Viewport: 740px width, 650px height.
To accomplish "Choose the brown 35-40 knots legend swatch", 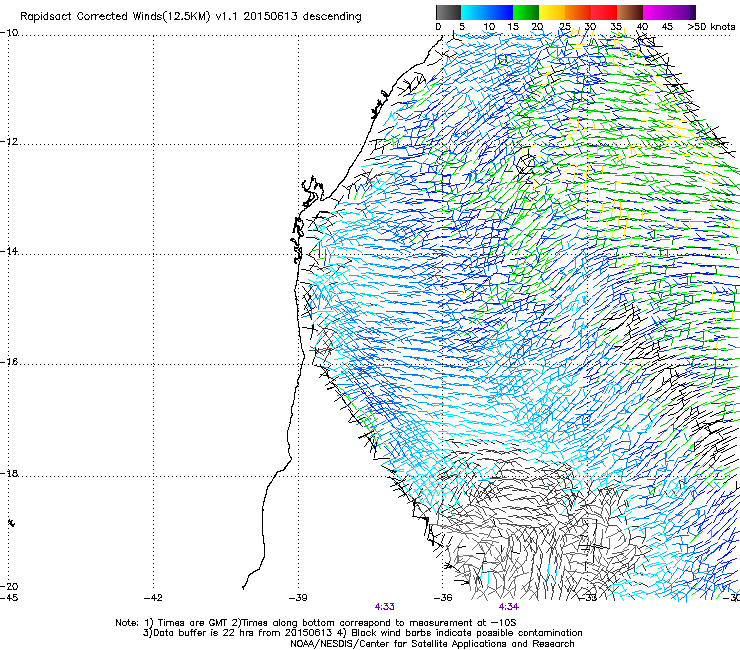I will [x=630, y=12].
